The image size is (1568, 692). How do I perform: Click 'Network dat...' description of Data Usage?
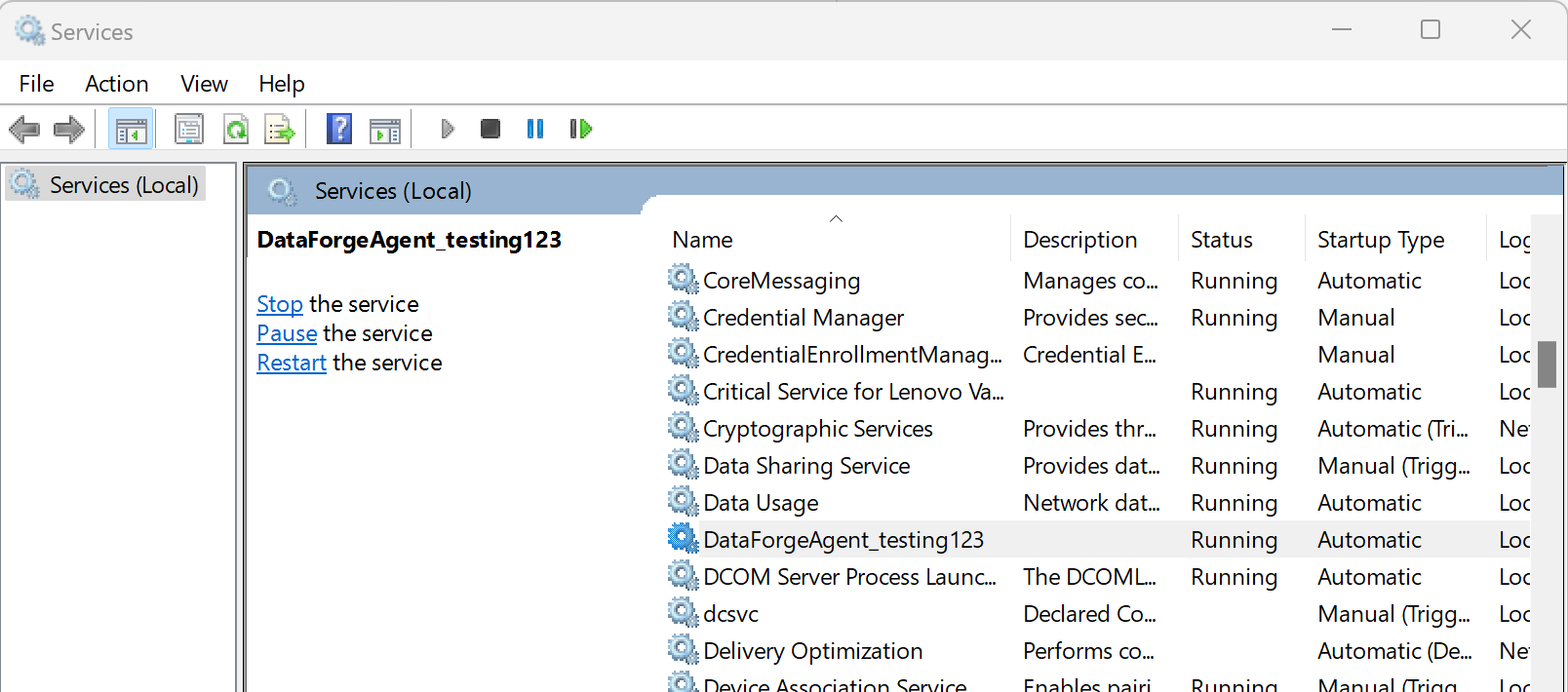pos(1091,503)
